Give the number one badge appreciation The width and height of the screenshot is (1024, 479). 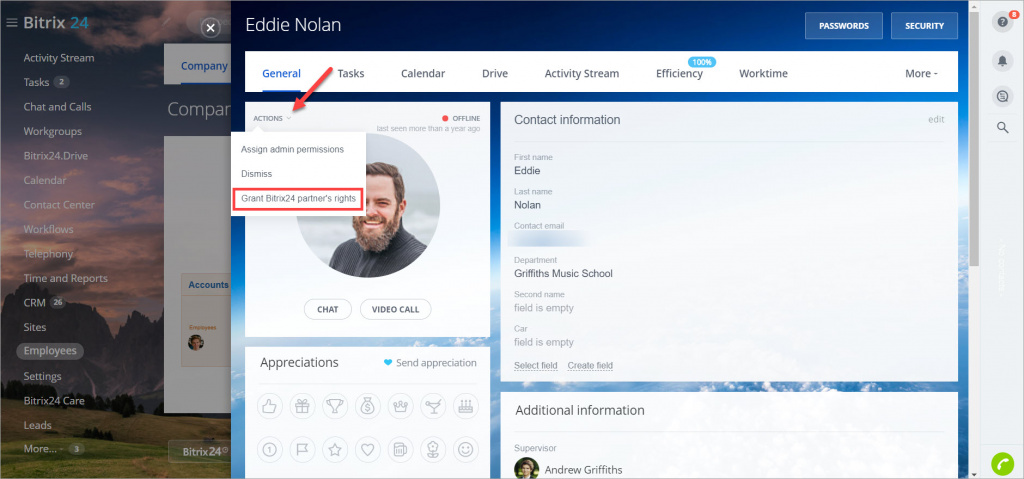269,449
